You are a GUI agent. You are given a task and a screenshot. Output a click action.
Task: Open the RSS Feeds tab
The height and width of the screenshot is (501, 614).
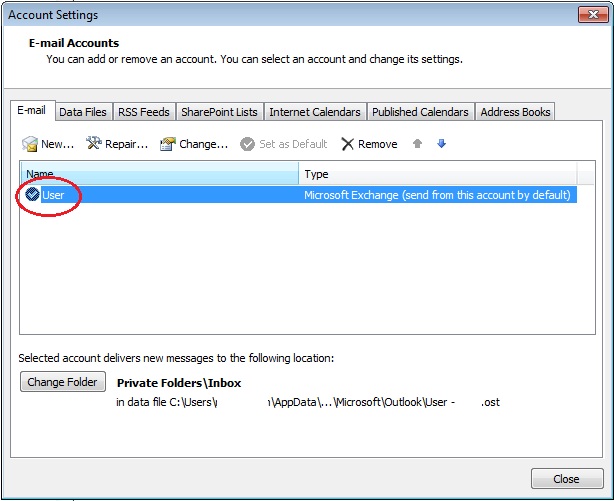[x=144, y=112]
